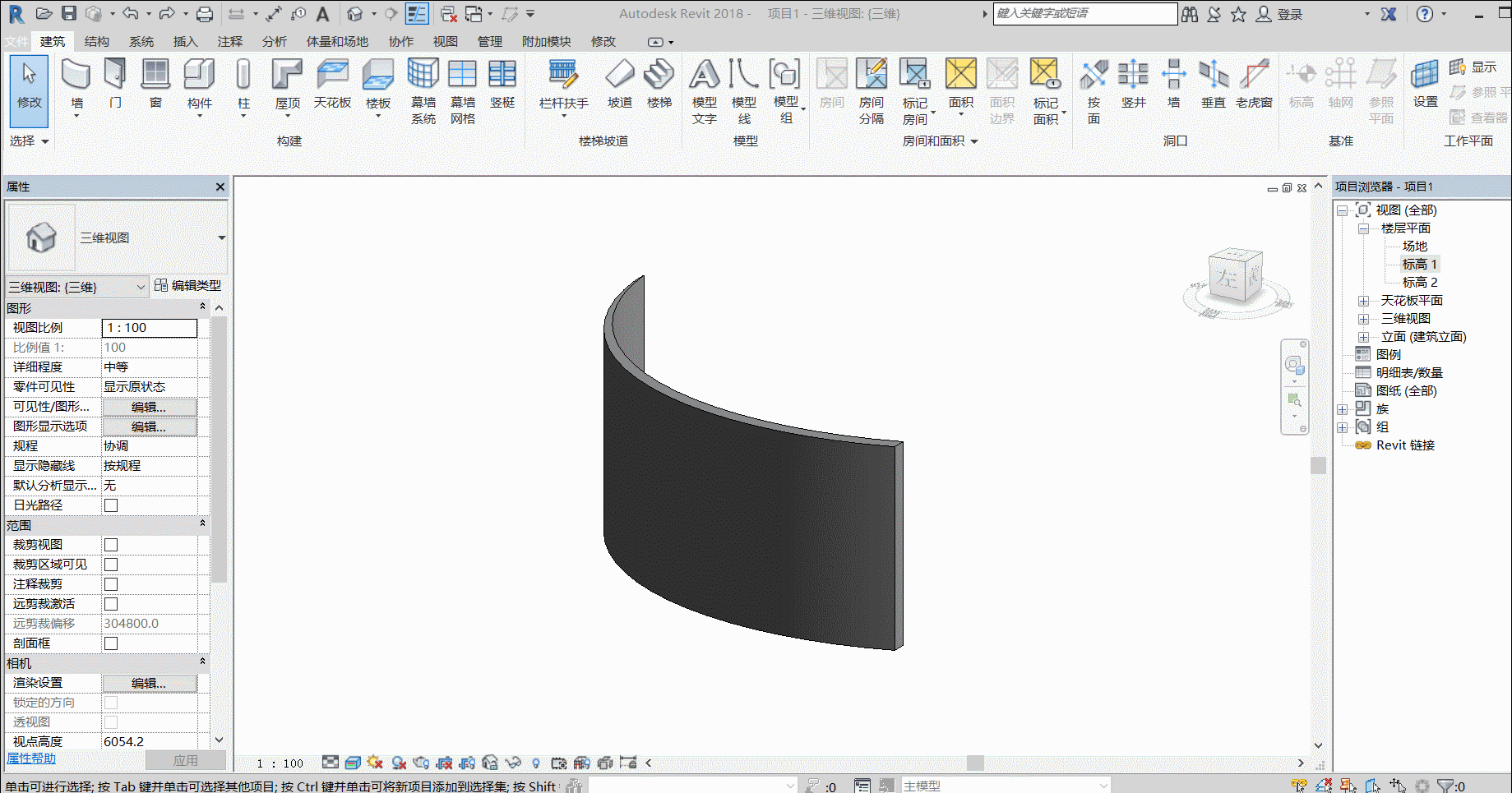Screen dimensions: 1512x793
Task: Expand the 天花板平面 tree node
Action: [1363, 301]
